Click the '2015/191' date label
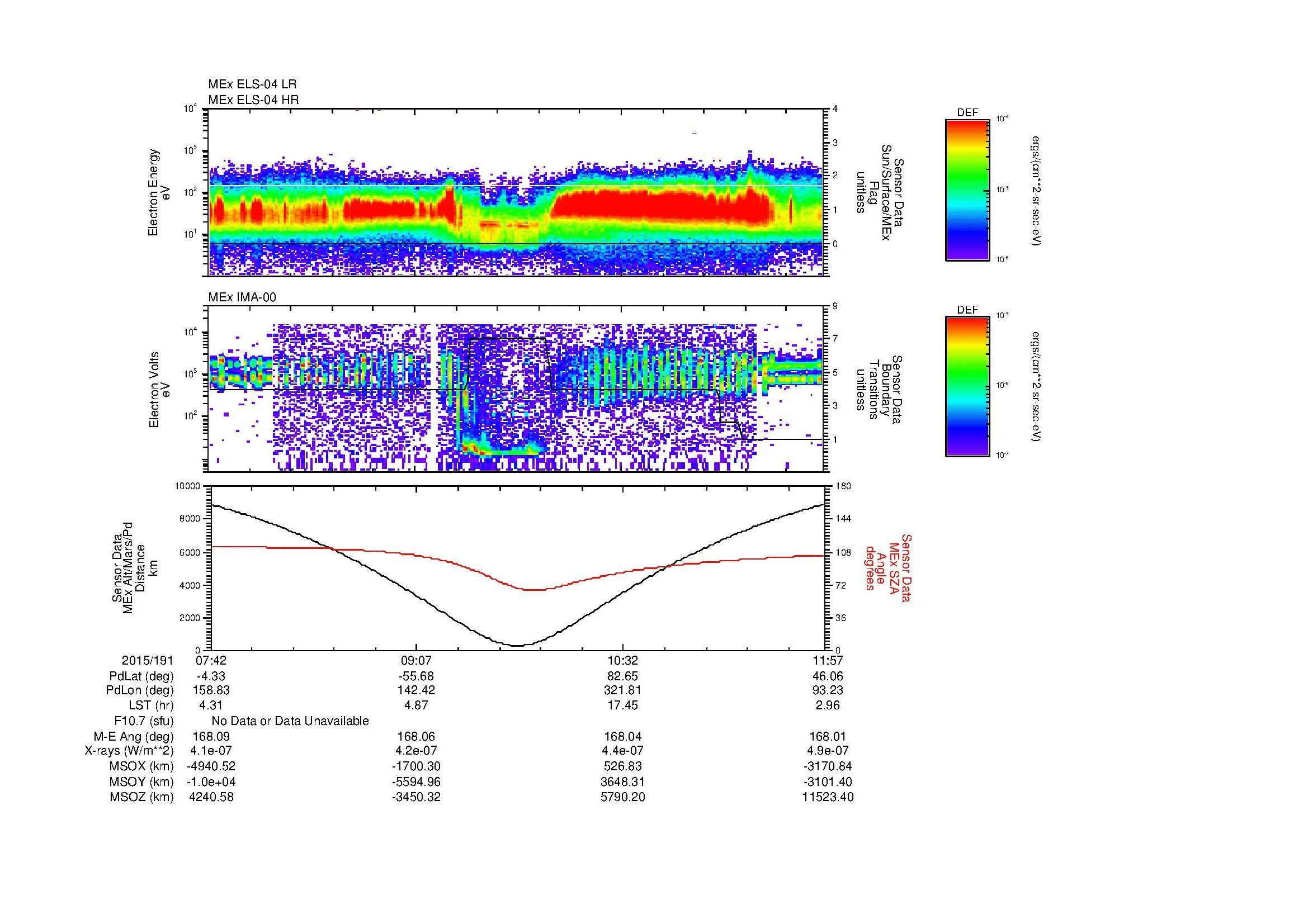Viewport: 1308px width, 924px height. tap(148, 660)
